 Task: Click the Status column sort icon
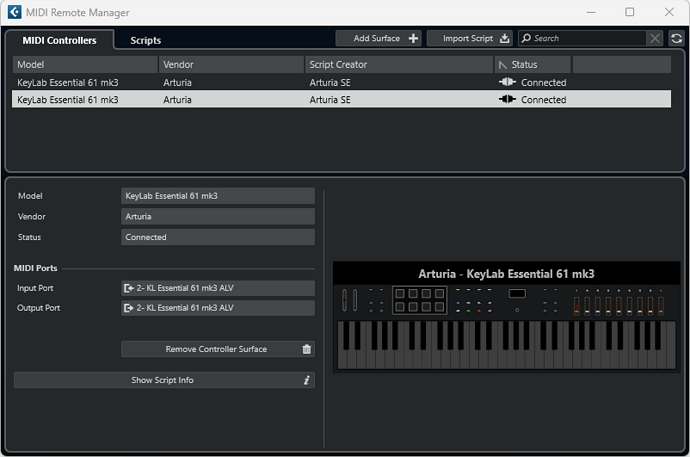(503, 65)
